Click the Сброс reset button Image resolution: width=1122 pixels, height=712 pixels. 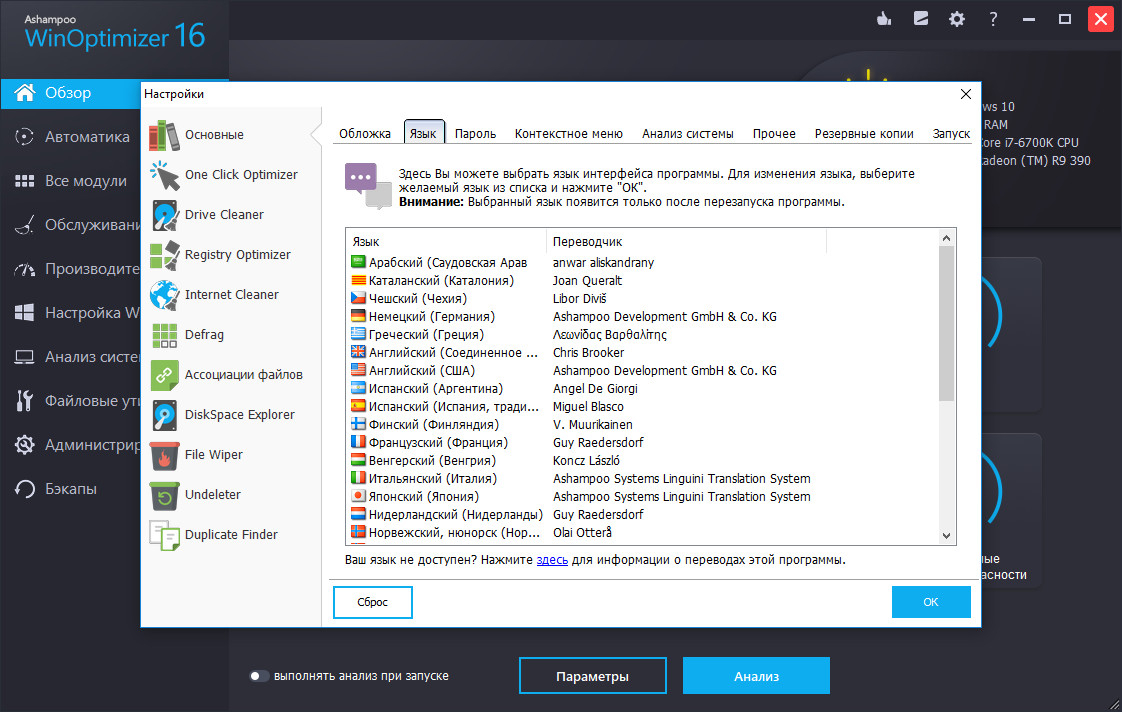pyautogui.click(x=373, y=603)
